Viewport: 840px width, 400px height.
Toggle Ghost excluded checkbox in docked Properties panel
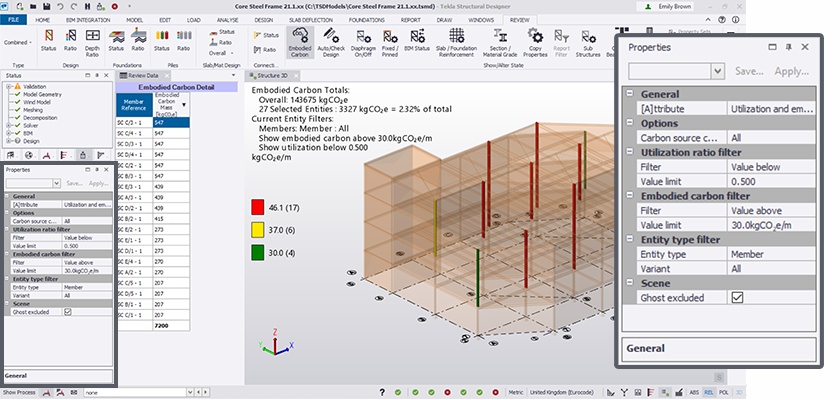[x=68, y=312]
